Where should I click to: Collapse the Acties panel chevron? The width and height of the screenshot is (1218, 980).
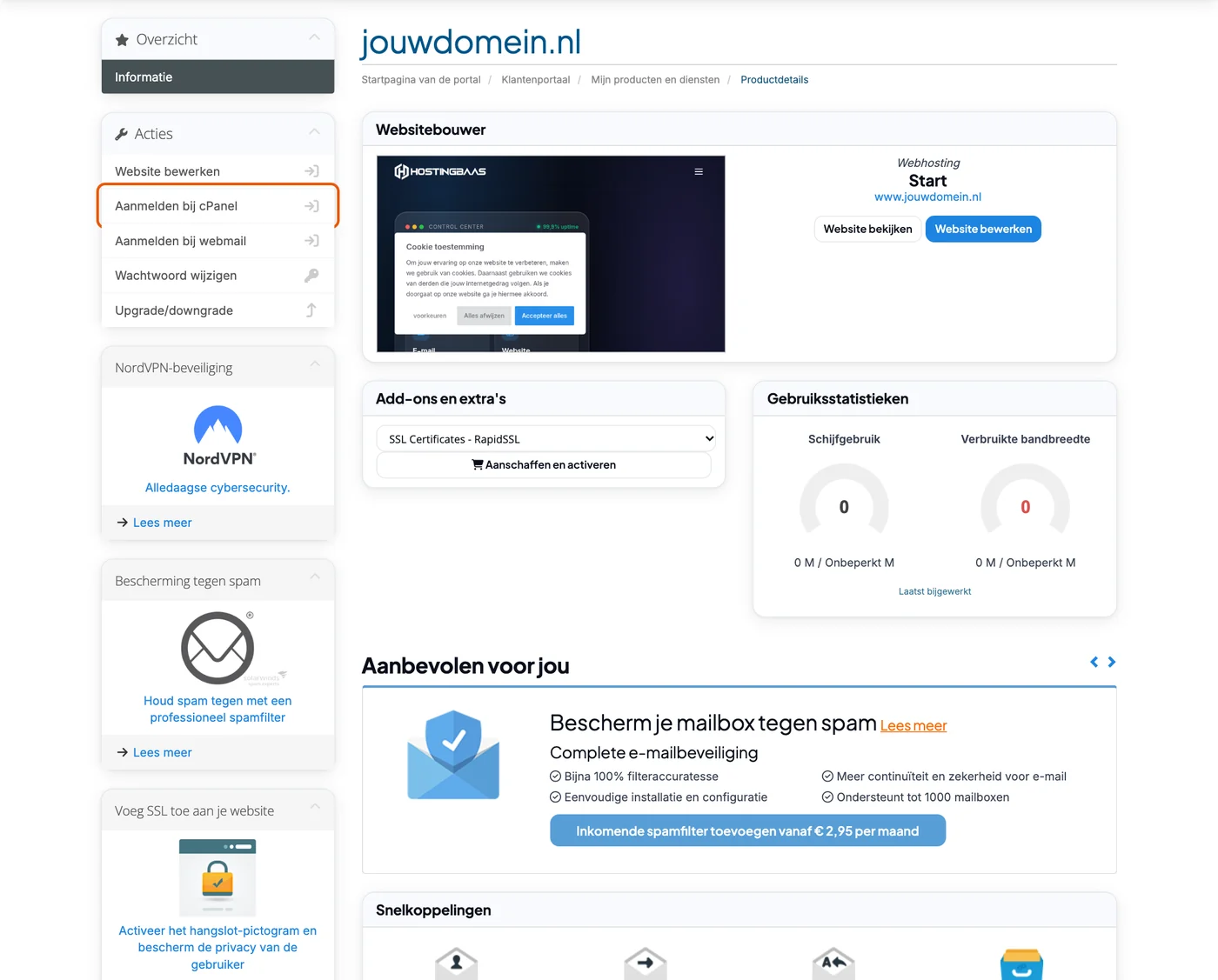pos(315,132)
